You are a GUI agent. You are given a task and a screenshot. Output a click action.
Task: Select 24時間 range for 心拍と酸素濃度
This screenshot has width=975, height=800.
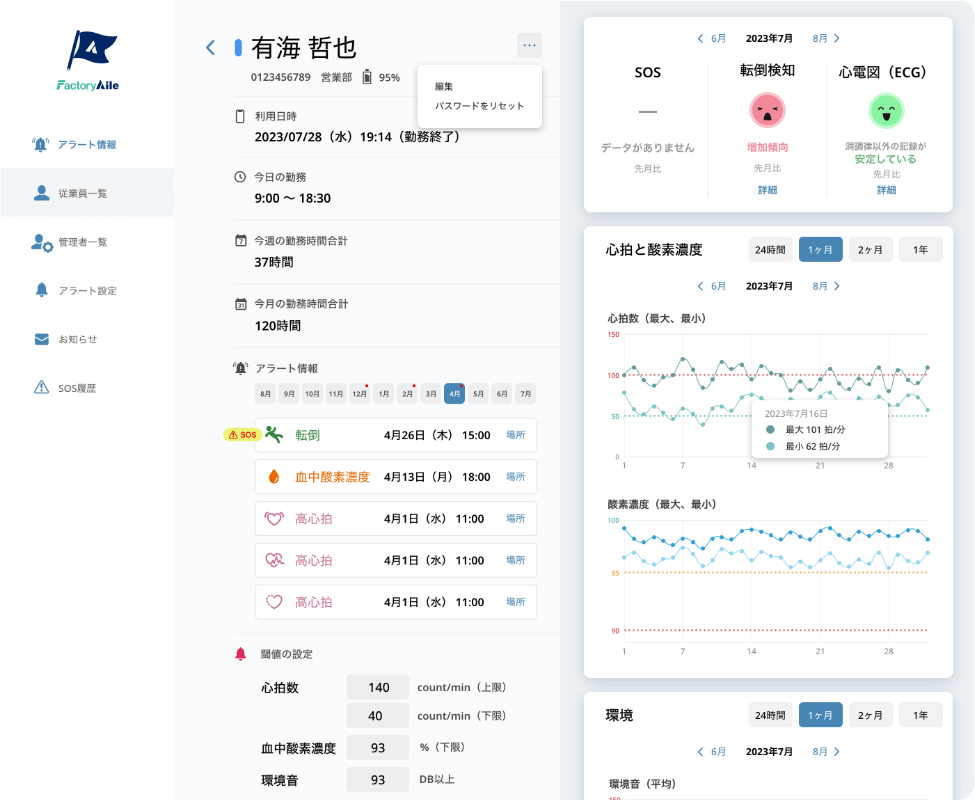click(x=769, y=250)
